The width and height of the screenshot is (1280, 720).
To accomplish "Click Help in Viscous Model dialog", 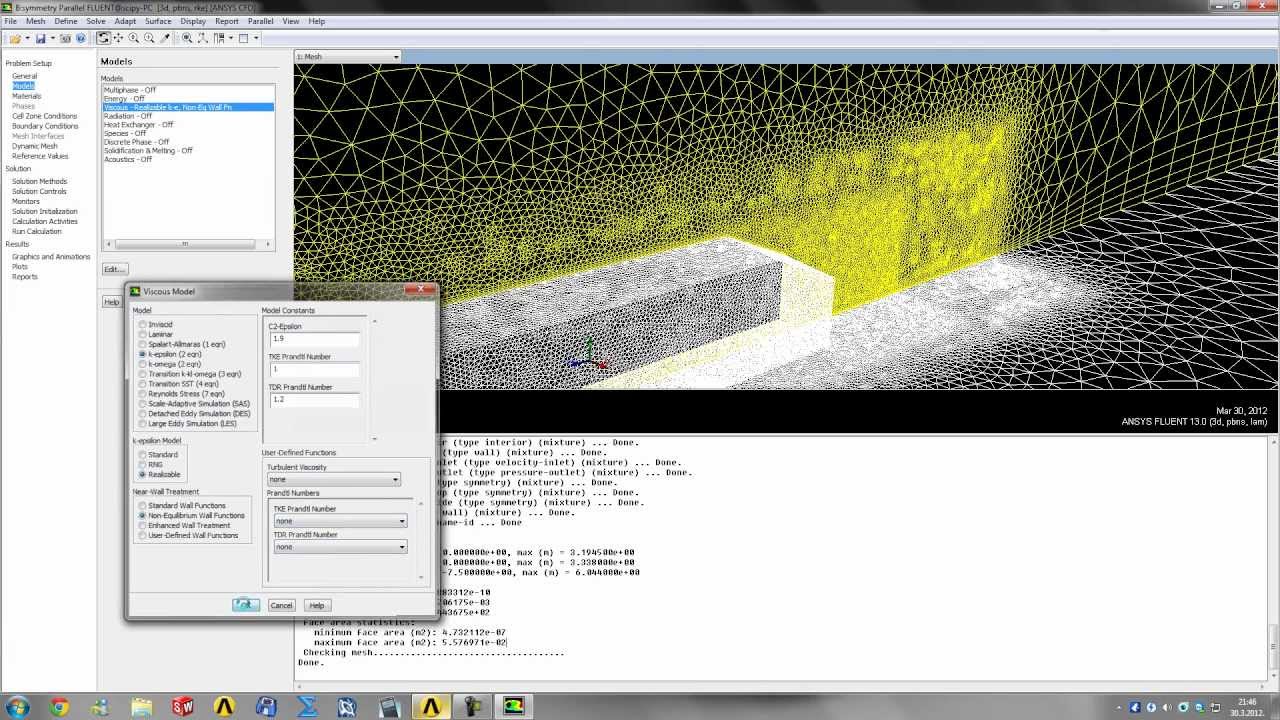I will click(x=316, y=605).
